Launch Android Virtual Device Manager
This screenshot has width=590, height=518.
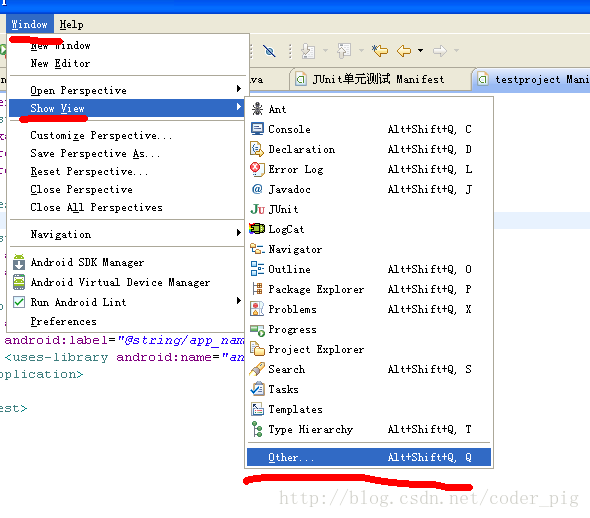coord(127,282)
